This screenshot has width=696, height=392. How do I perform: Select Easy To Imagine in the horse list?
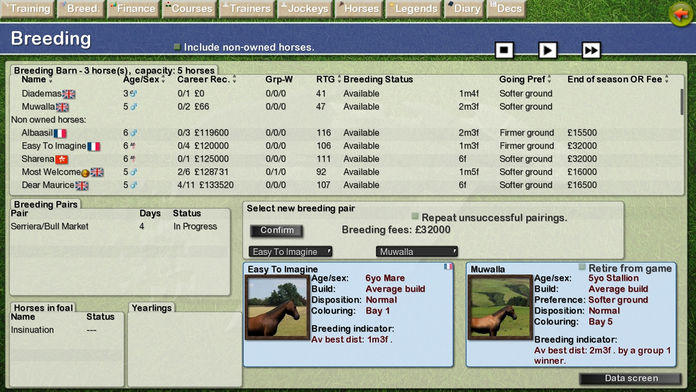(345, 146)
